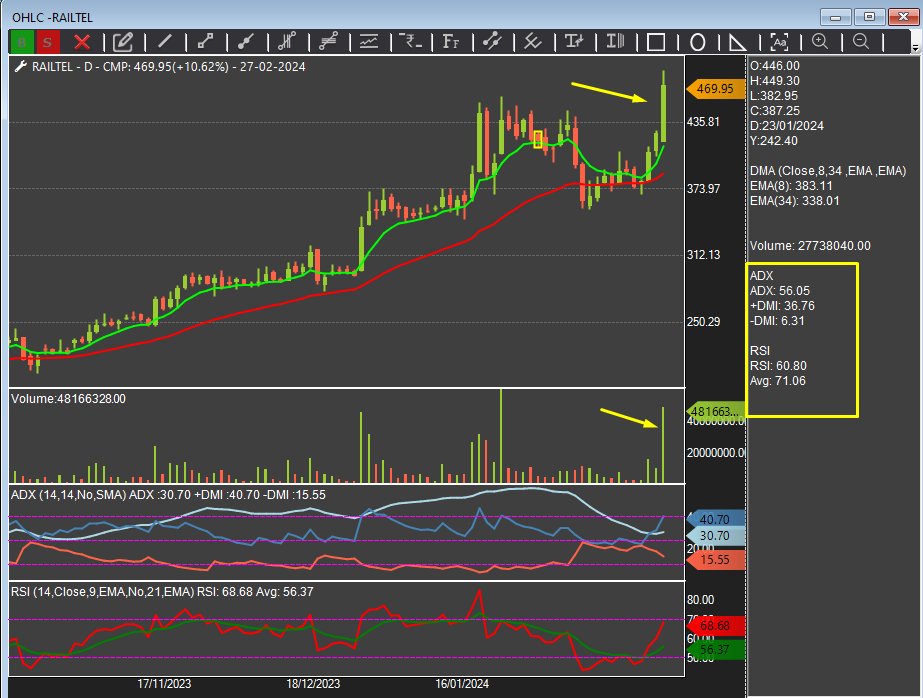Select the rectangle drawing tool
923x698 pixels.
pos(656,41)
